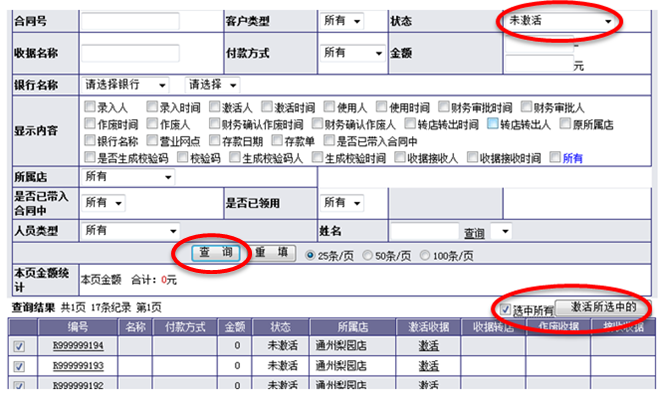658x393 pixels.
Task: Check the 录入人 checkbox
Action: 90,107
